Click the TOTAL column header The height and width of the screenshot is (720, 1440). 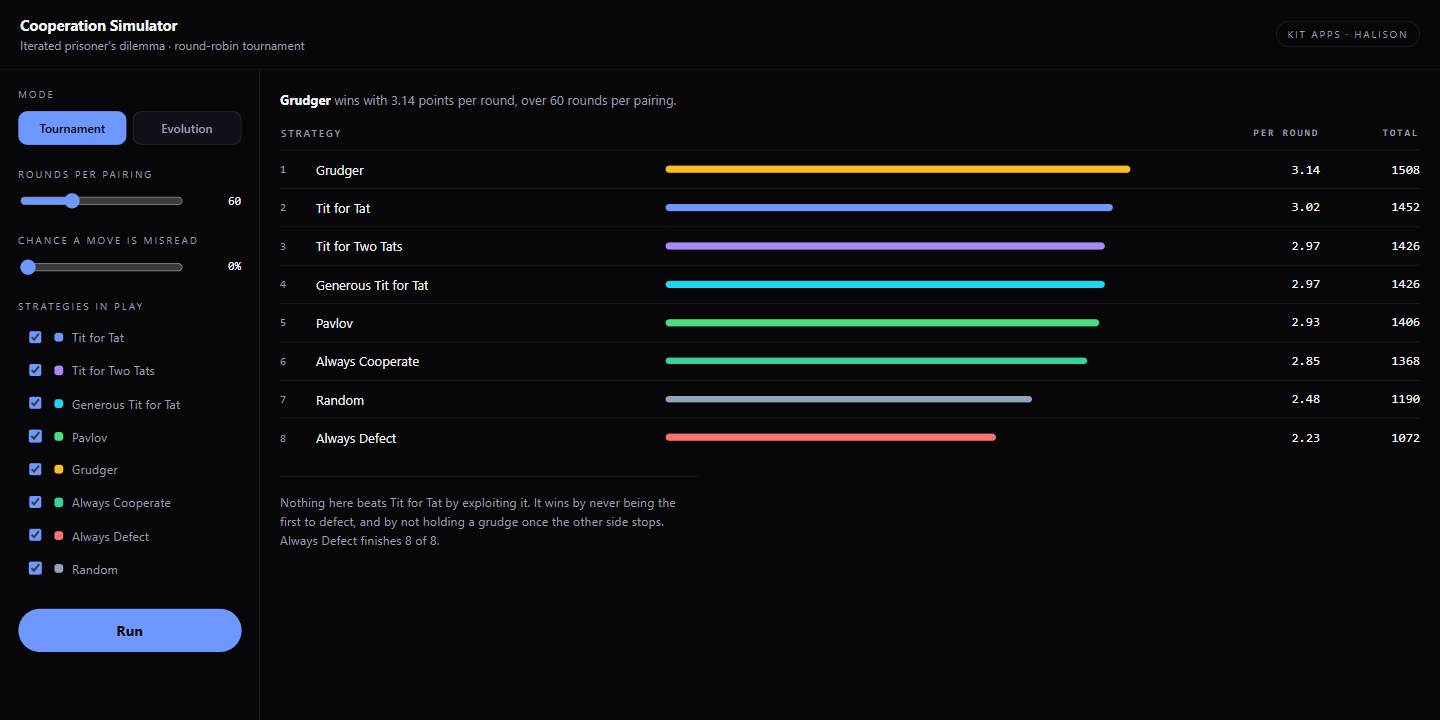click(x=1400, y=133)
